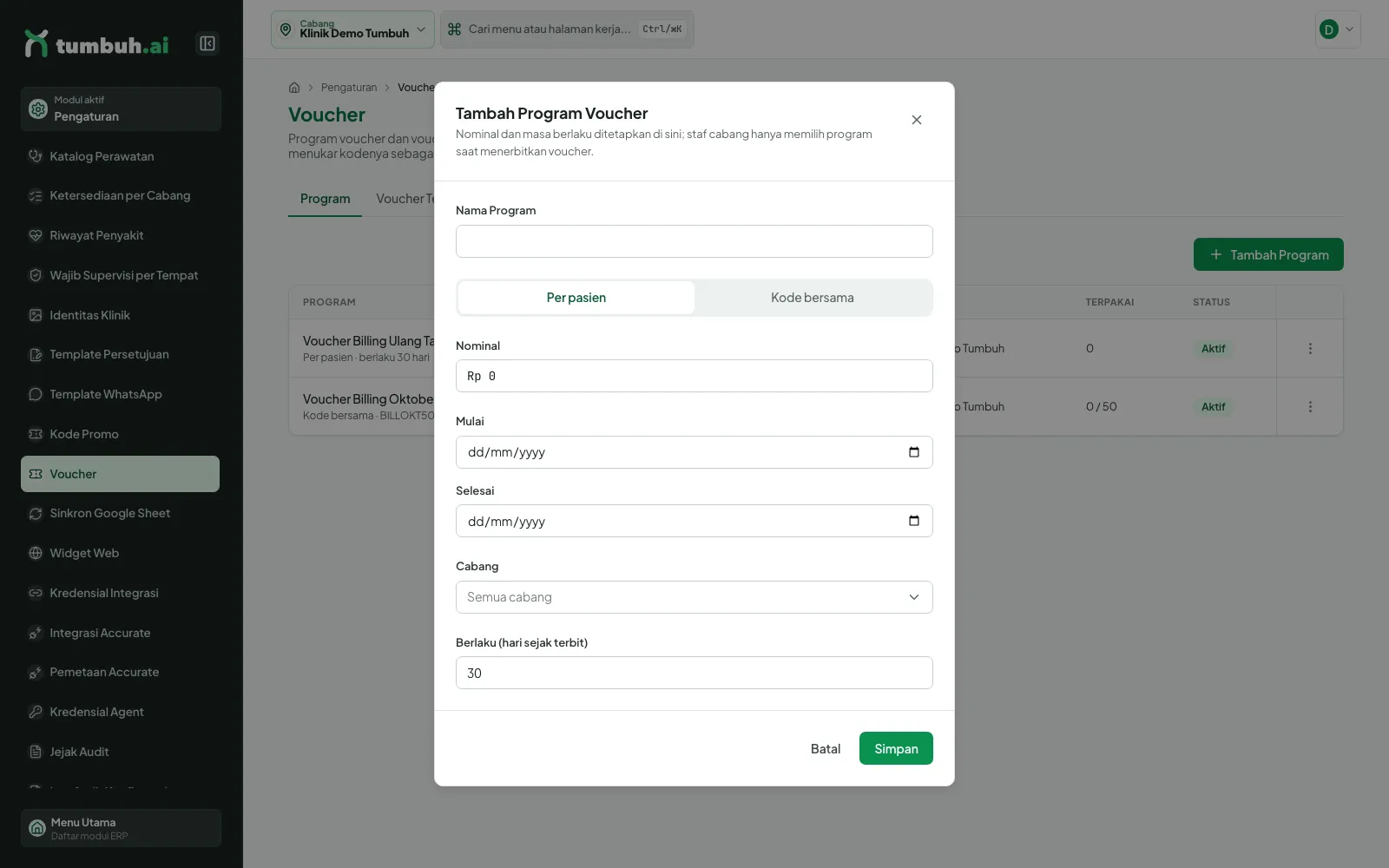Viewport: 1389px width, 868px height.
Task: Expand the user account chevron
Action: [1349, 30]
